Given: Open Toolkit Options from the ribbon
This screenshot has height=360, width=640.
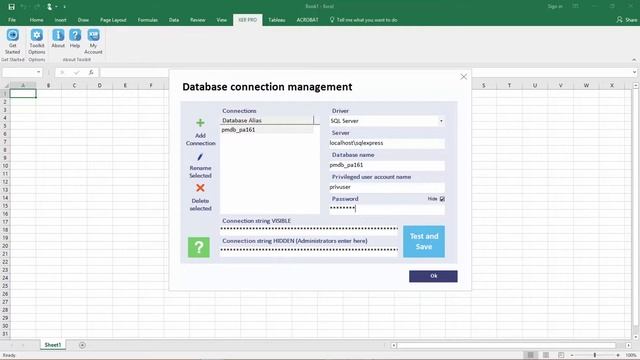Looking at the screenshot, I should tap(37, 42).
